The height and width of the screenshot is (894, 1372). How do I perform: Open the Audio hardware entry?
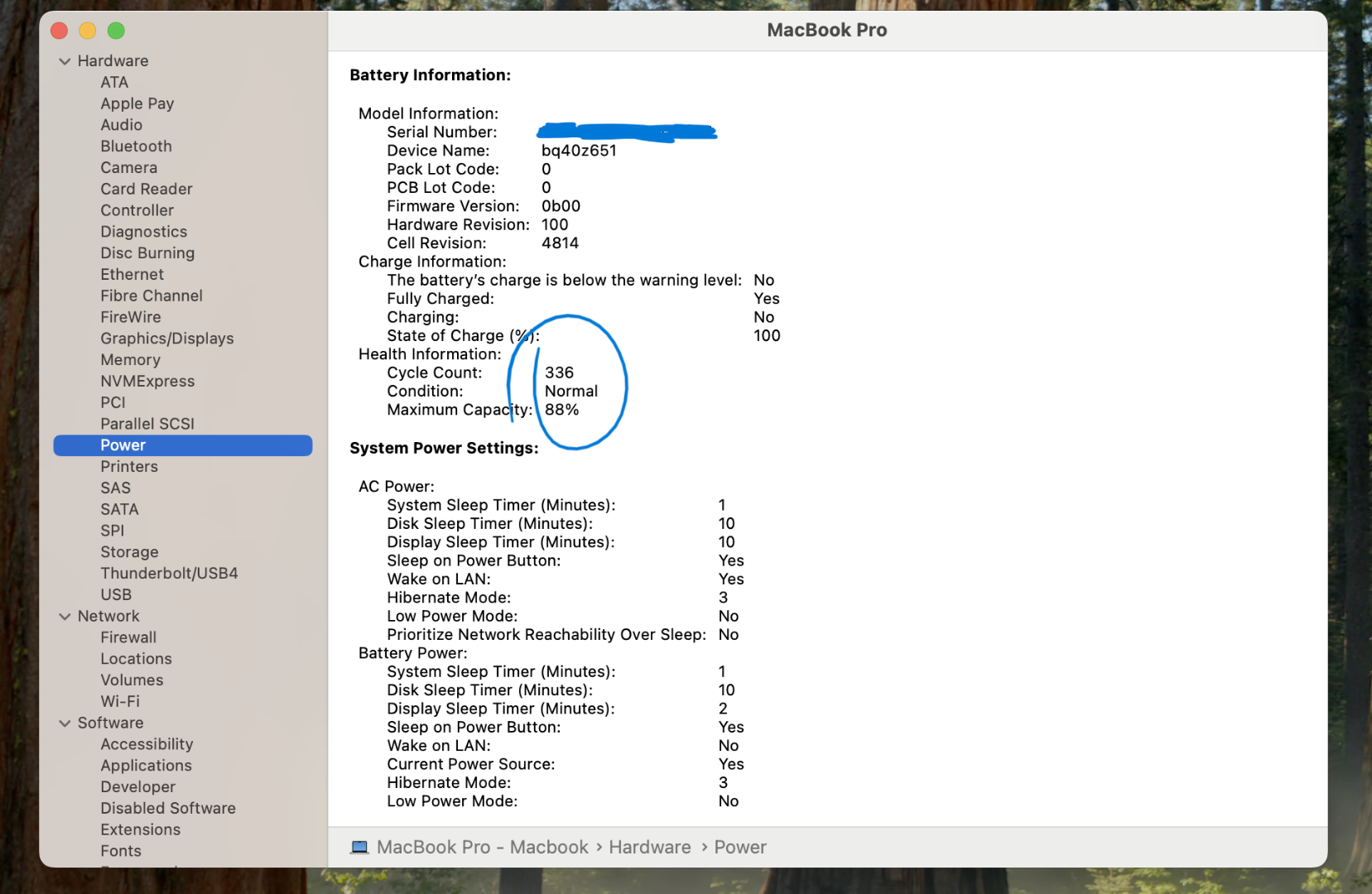click(x=122, y=125)
